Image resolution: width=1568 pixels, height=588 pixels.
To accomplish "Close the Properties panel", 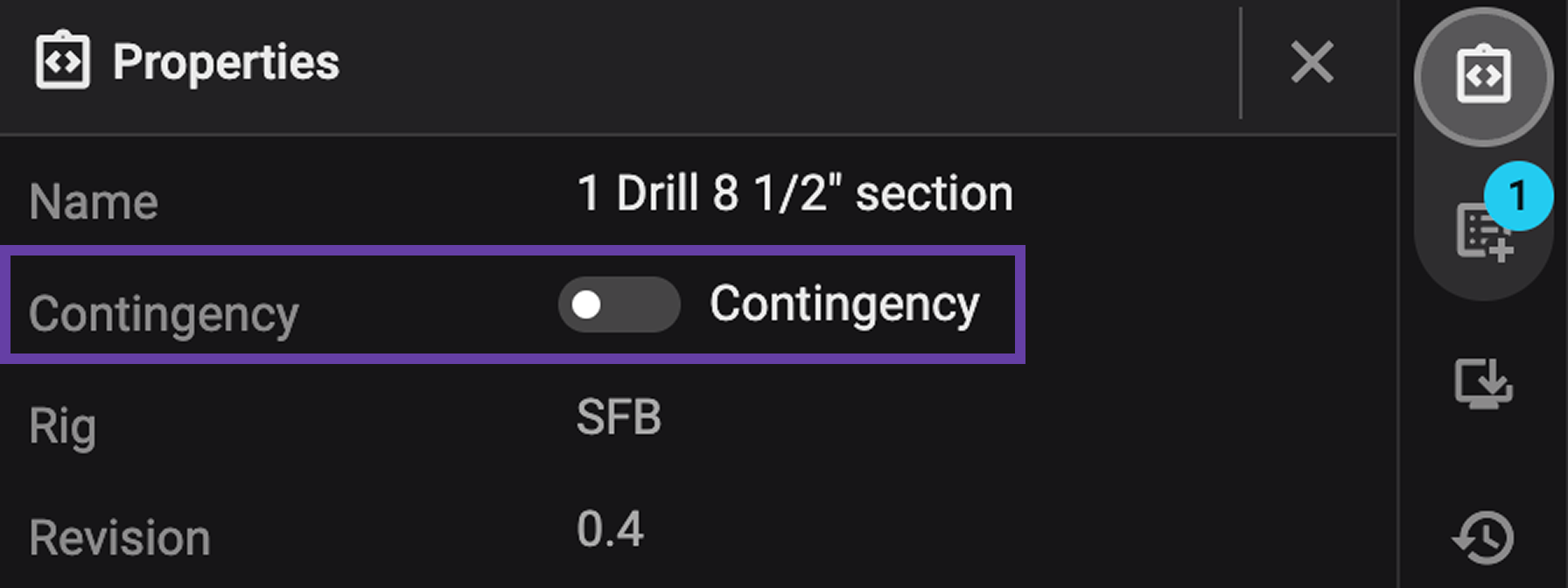I will pyautogui.click(x=1312, y=62).
